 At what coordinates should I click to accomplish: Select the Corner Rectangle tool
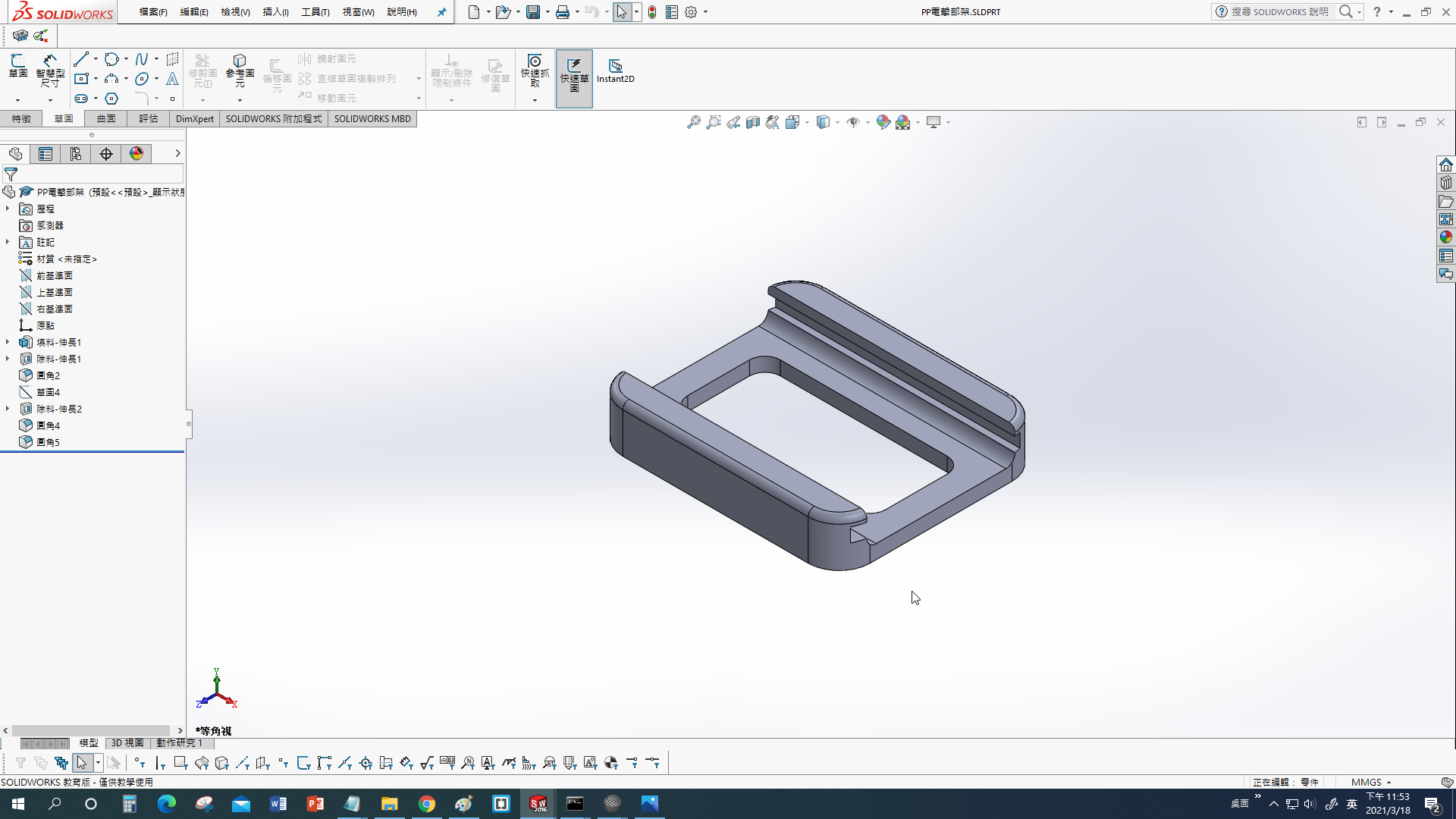(x=81, y=79)
